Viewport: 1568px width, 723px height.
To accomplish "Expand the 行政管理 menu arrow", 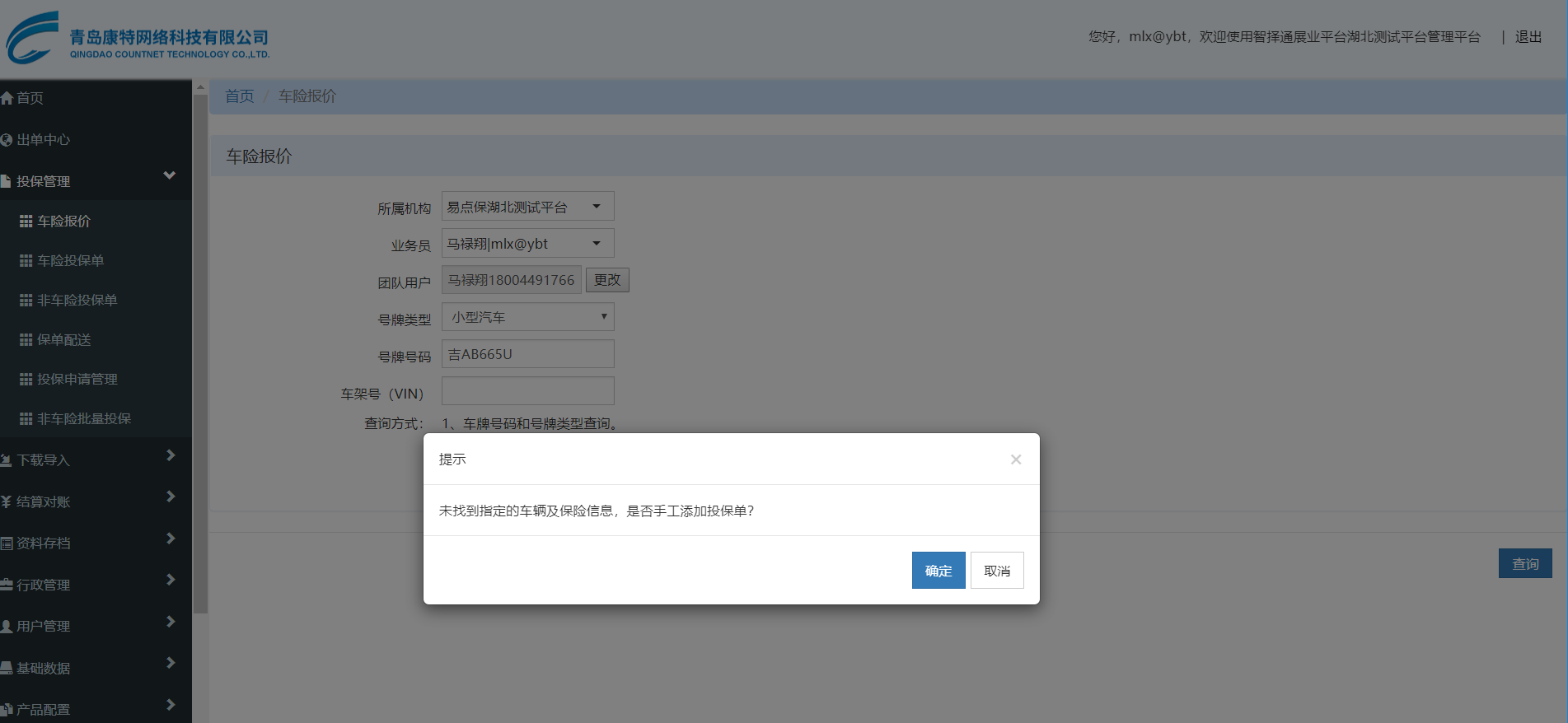I will (x=171, y=580).
